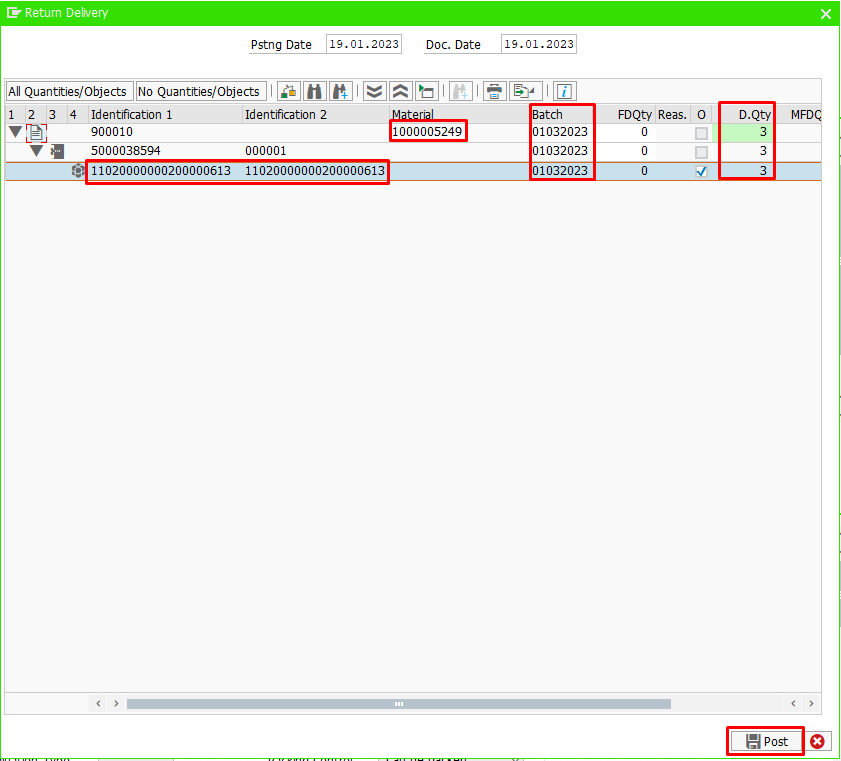
Task: Collapse the 5000038594 tree node
Action: 36,151
